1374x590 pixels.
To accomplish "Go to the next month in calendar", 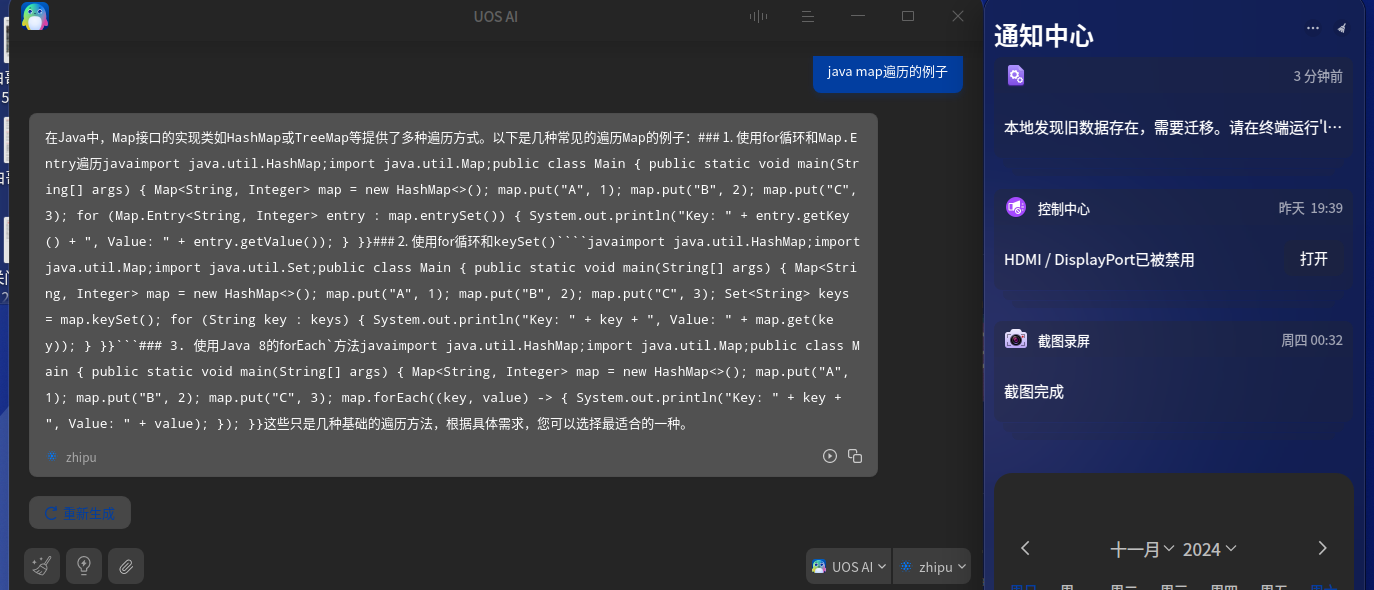I will [1322, 548].
